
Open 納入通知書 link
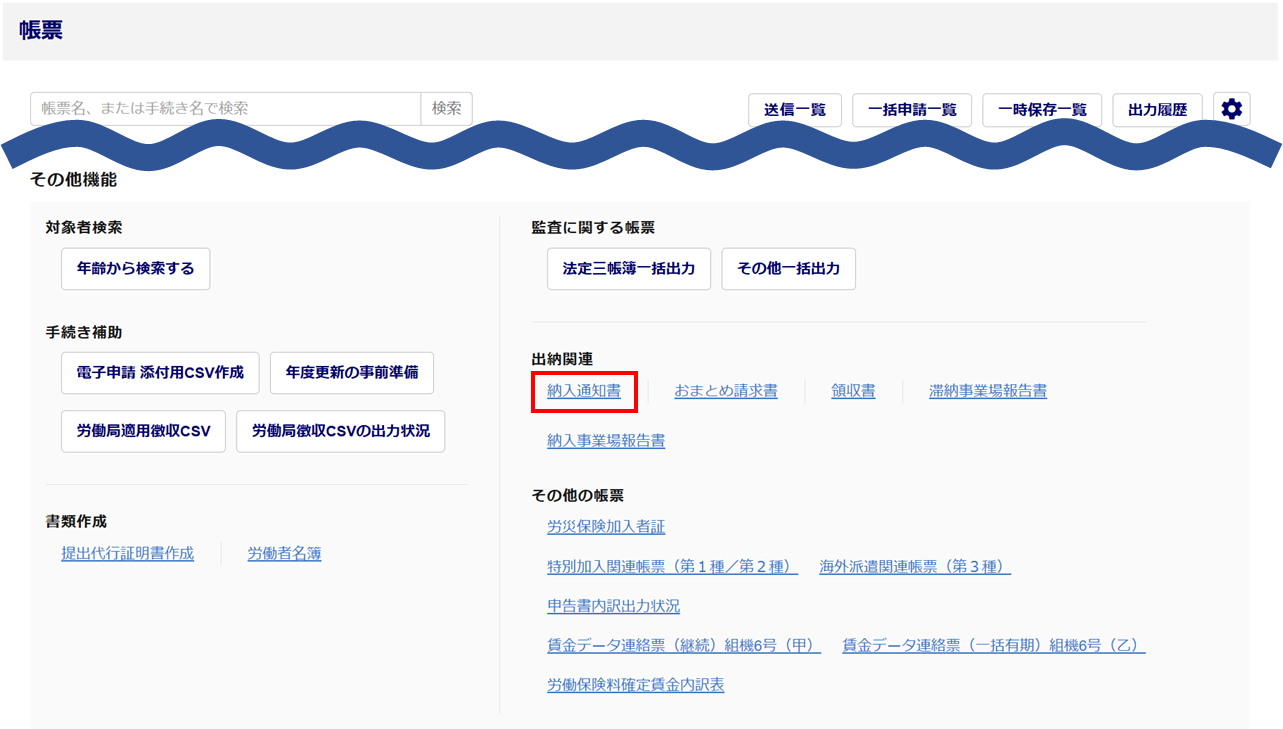coord(584,391)
